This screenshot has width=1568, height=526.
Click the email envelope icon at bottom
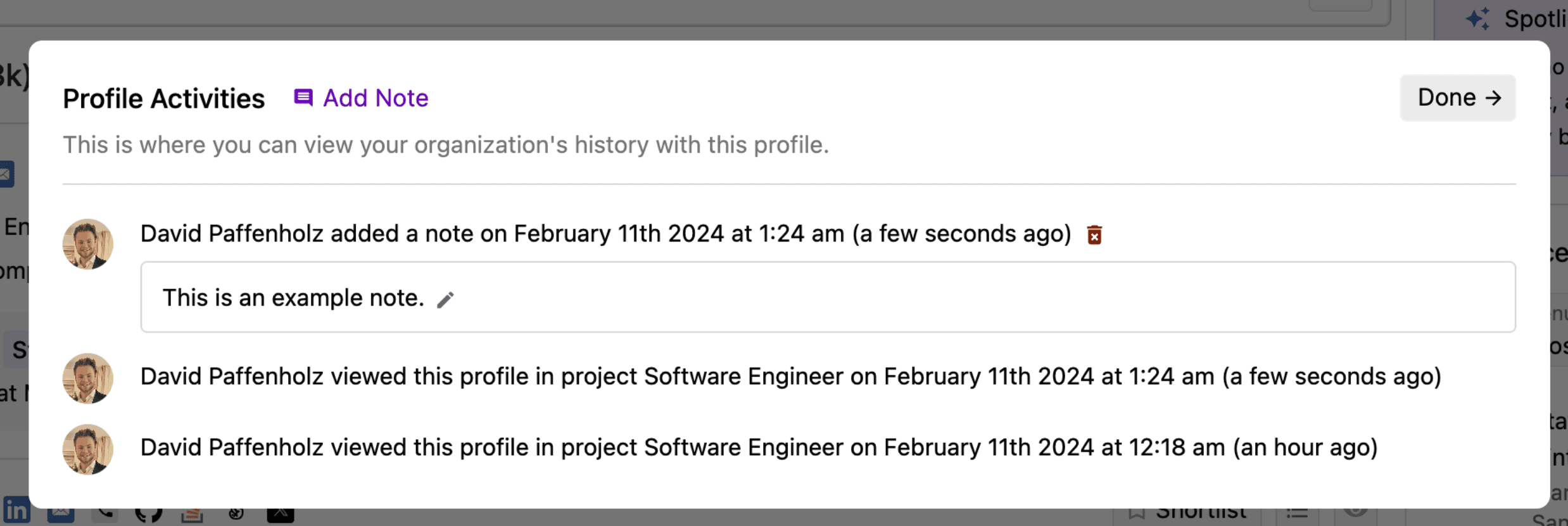pos(61,513)
